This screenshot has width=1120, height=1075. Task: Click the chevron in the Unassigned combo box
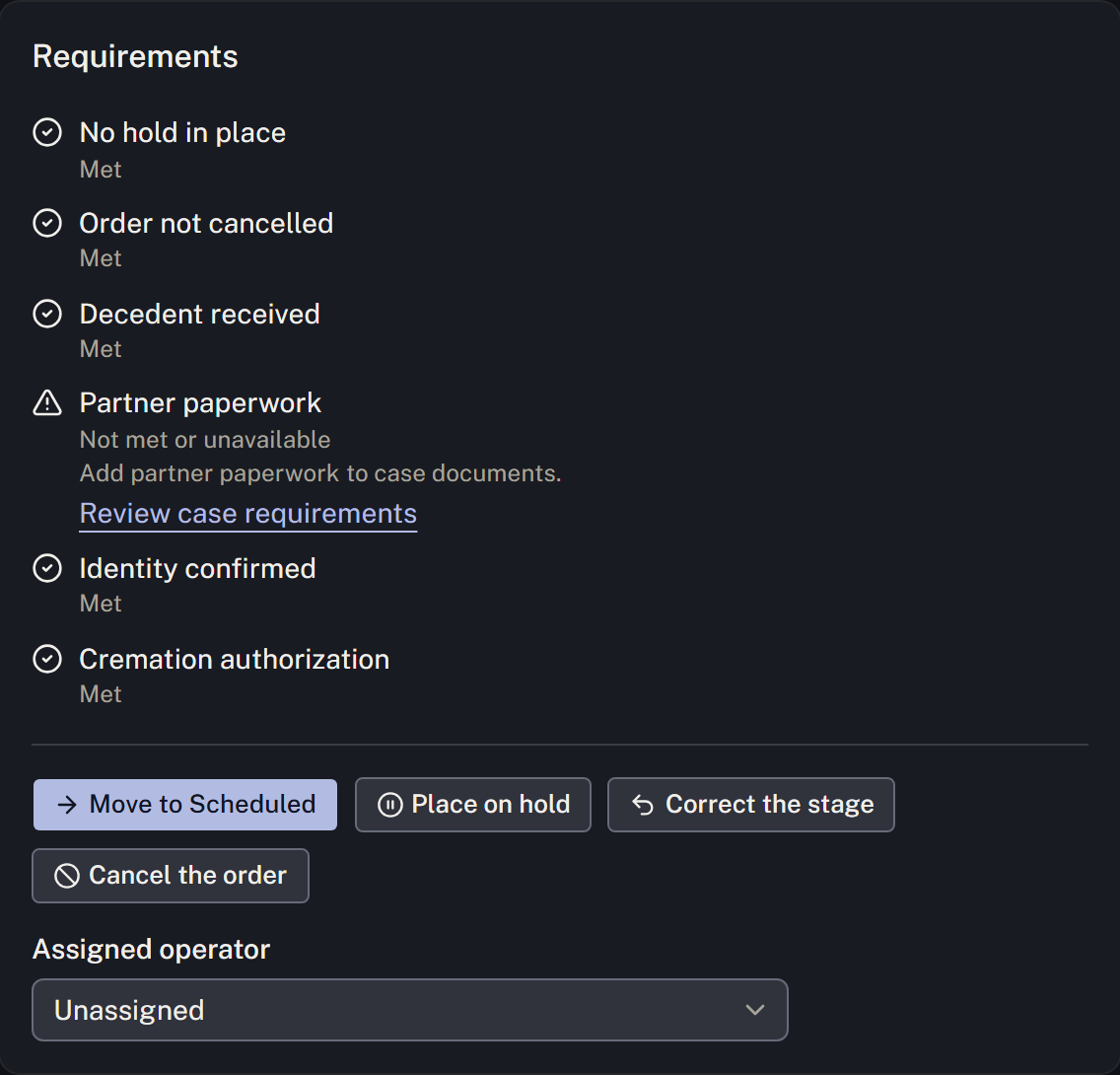pos(755,1010)
